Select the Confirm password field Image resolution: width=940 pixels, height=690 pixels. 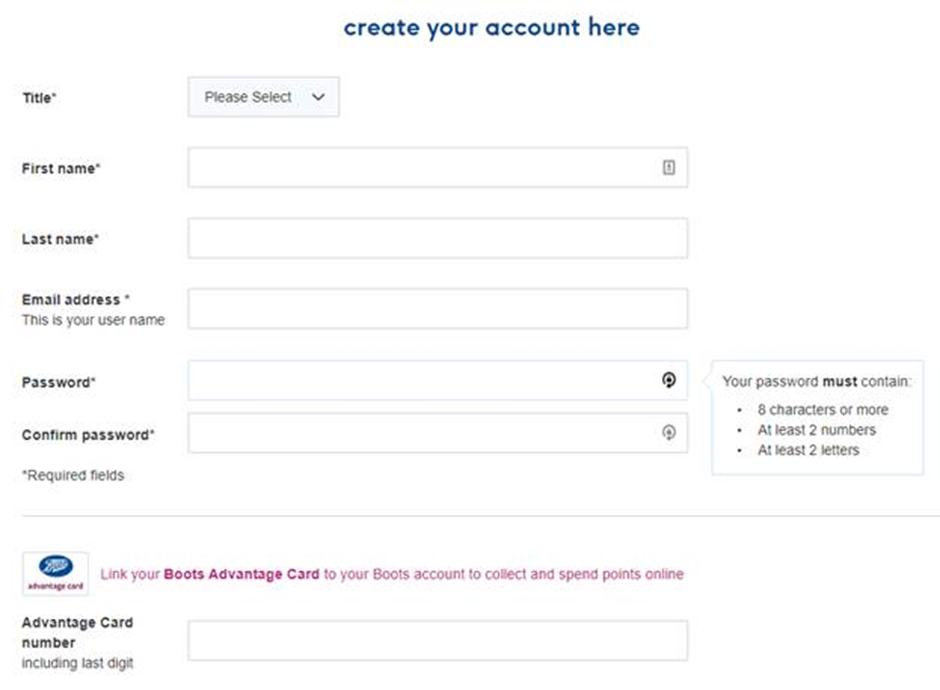pos(438,432)
